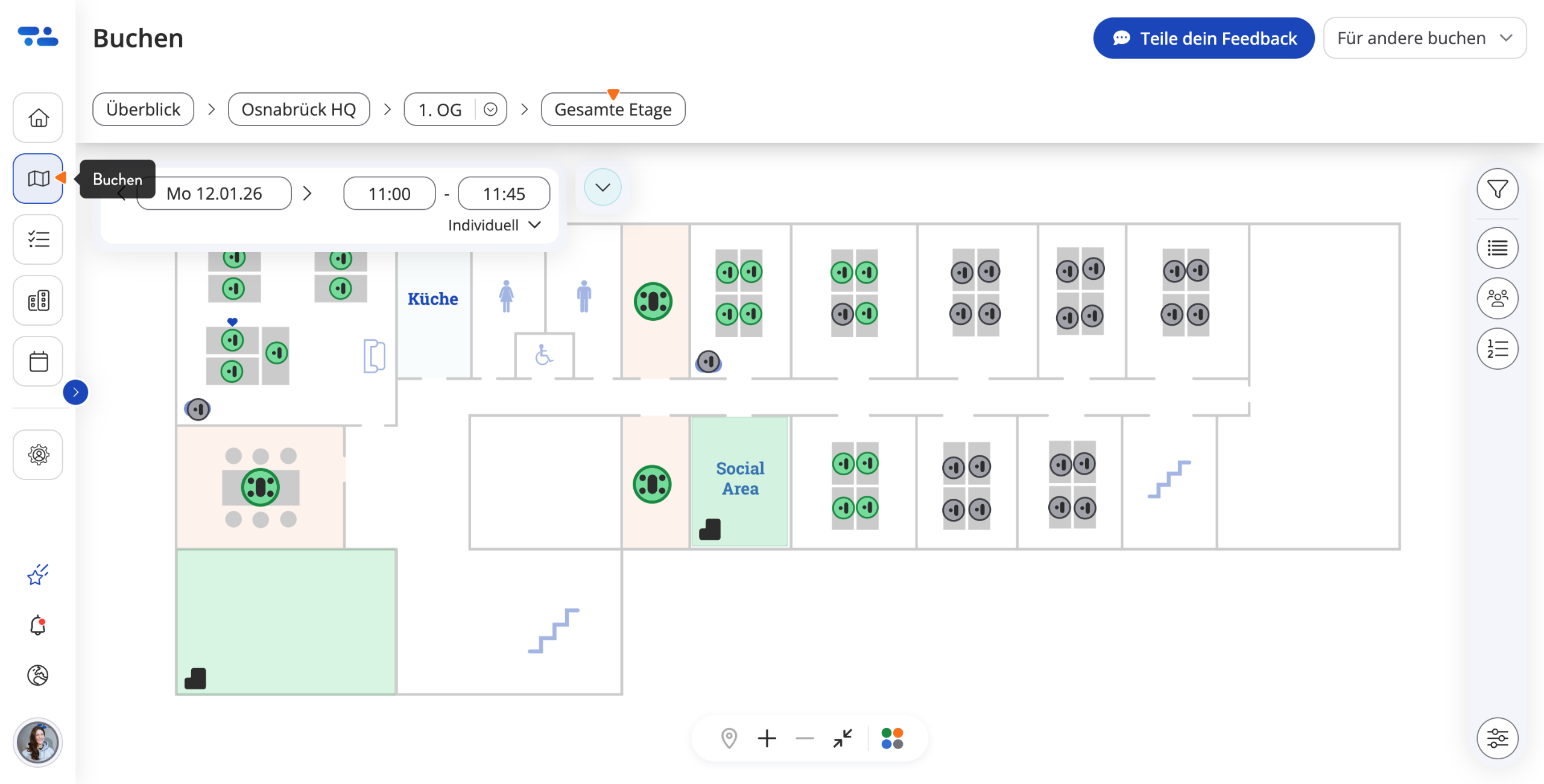Open the Home page icon in sidebar
1544x784 pixels.
coord(38,118)
